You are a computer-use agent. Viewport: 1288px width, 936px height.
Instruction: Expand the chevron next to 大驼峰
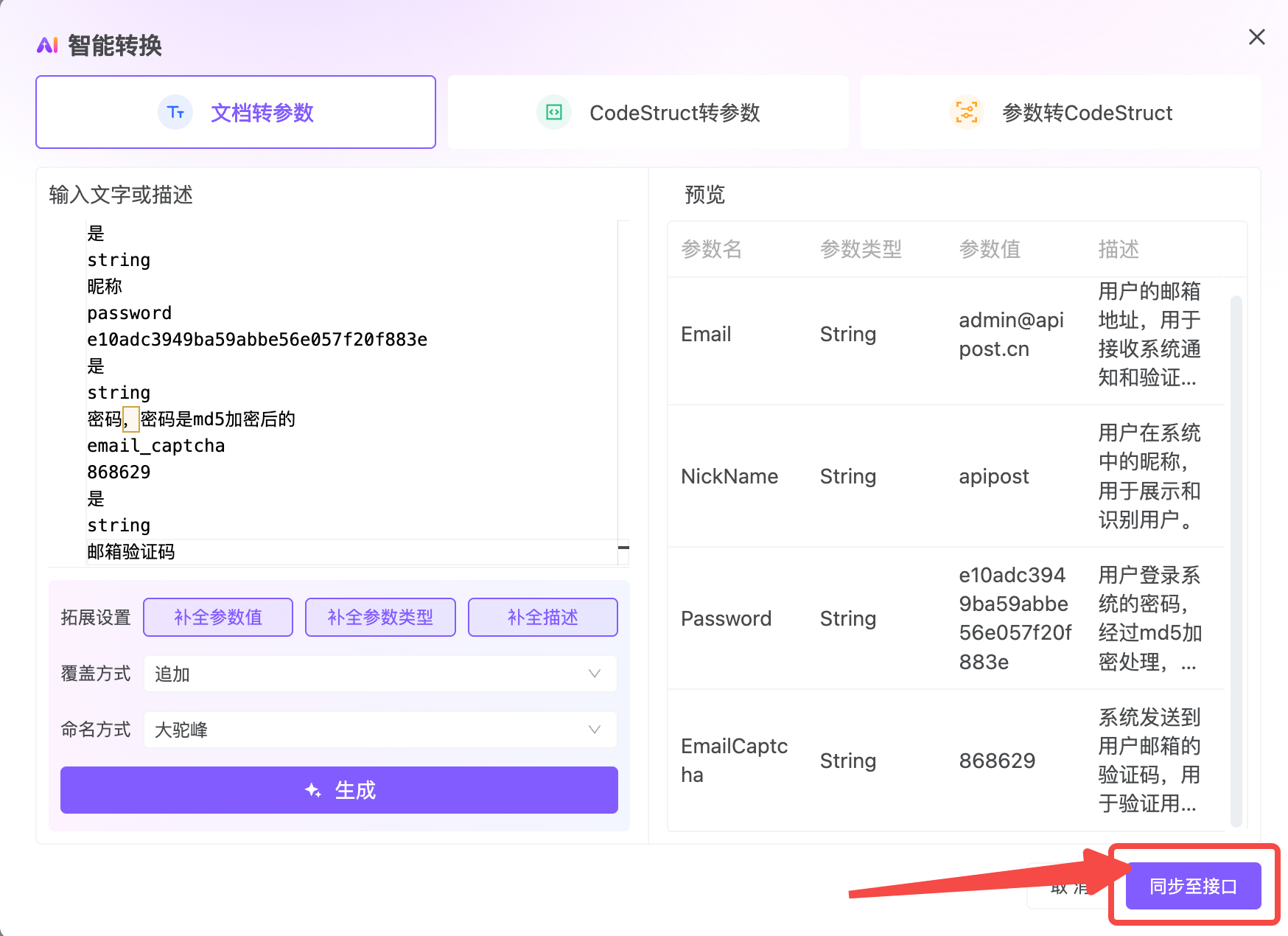[594, 730]
